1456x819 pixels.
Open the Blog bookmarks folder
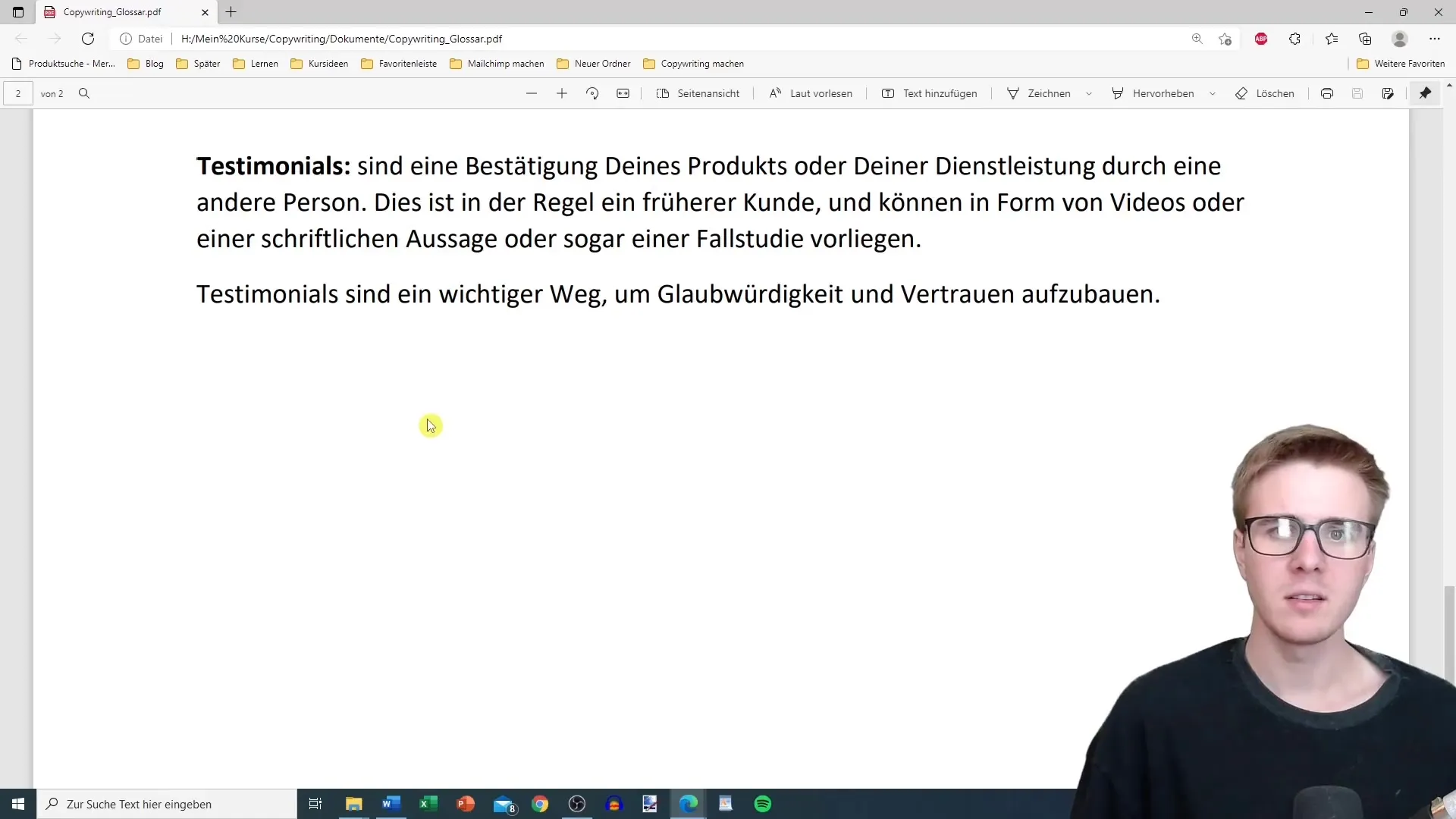pos(146,64)
